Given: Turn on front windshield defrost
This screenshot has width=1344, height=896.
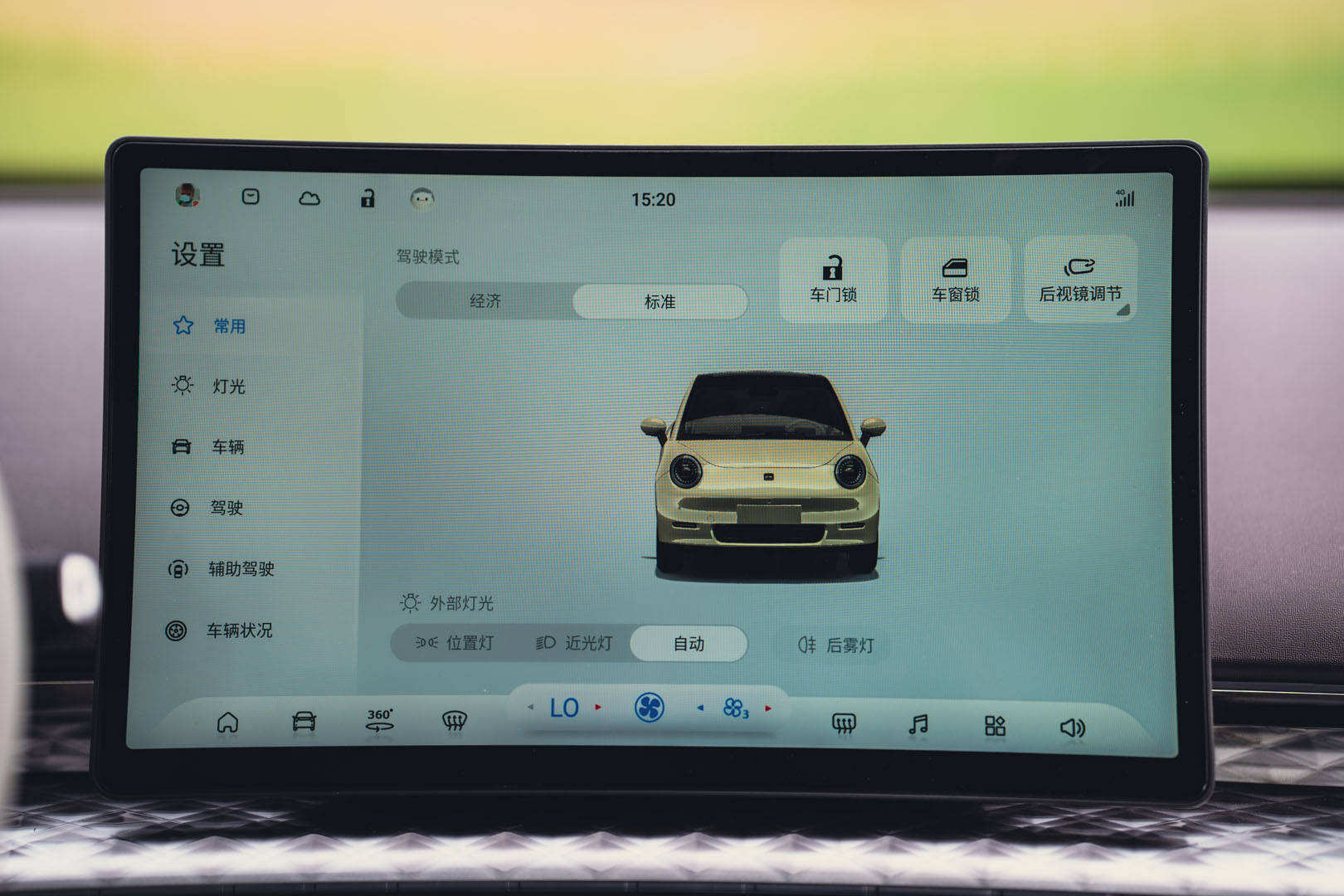Looking at the screenshot, I should point(454,721).
